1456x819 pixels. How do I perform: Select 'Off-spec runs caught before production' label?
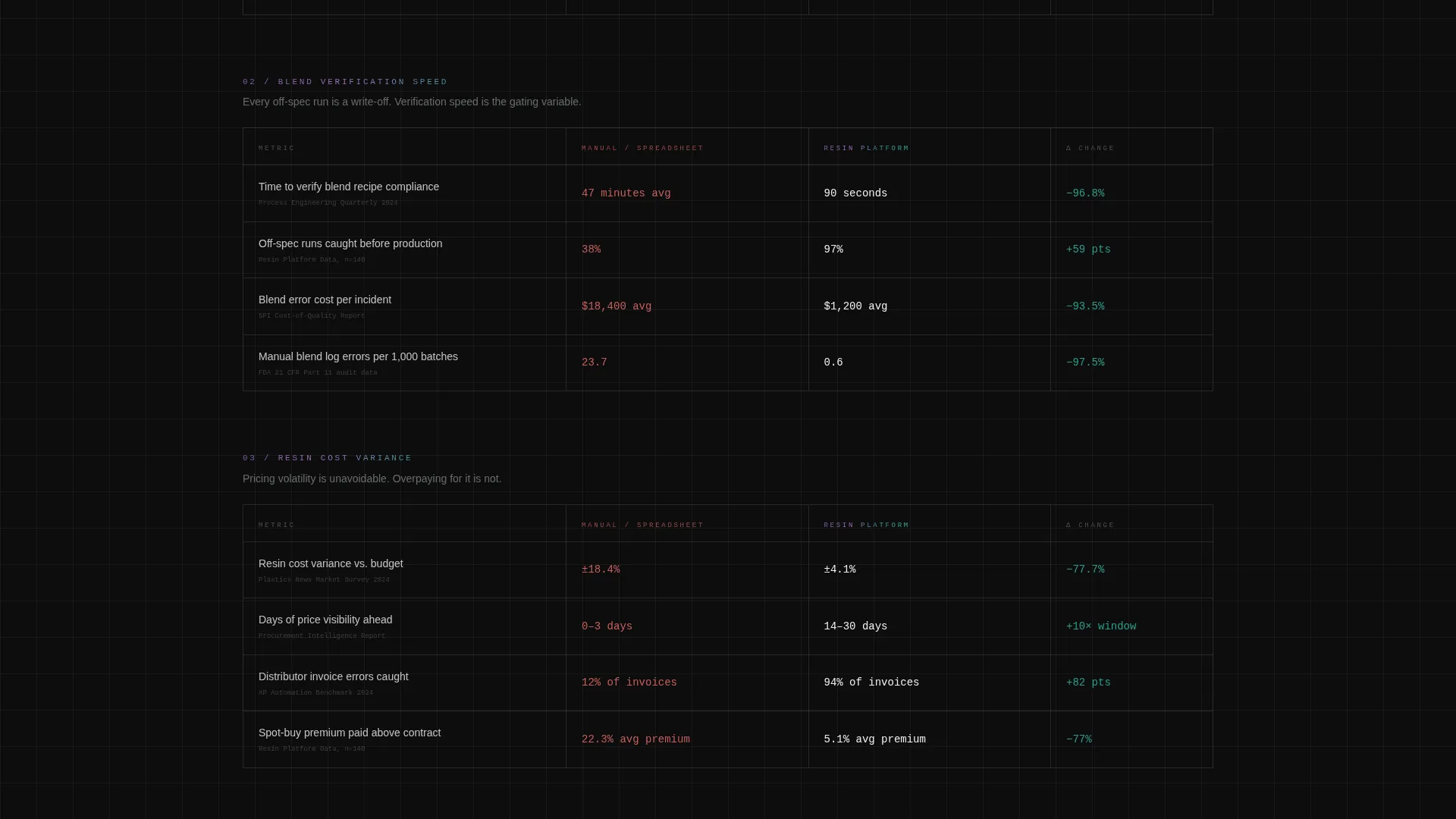pyautogui.click(x=350, y=243)
